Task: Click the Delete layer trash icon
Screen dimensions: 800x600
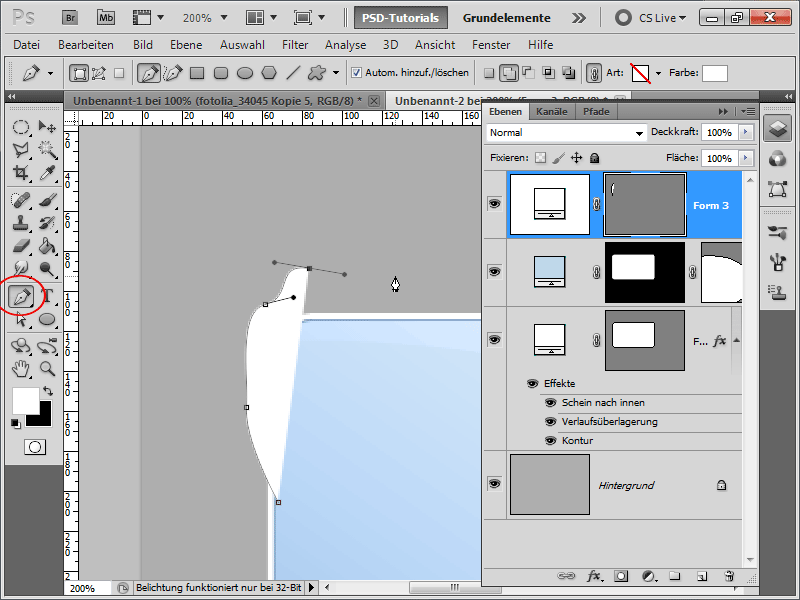Action: point(729,576)
